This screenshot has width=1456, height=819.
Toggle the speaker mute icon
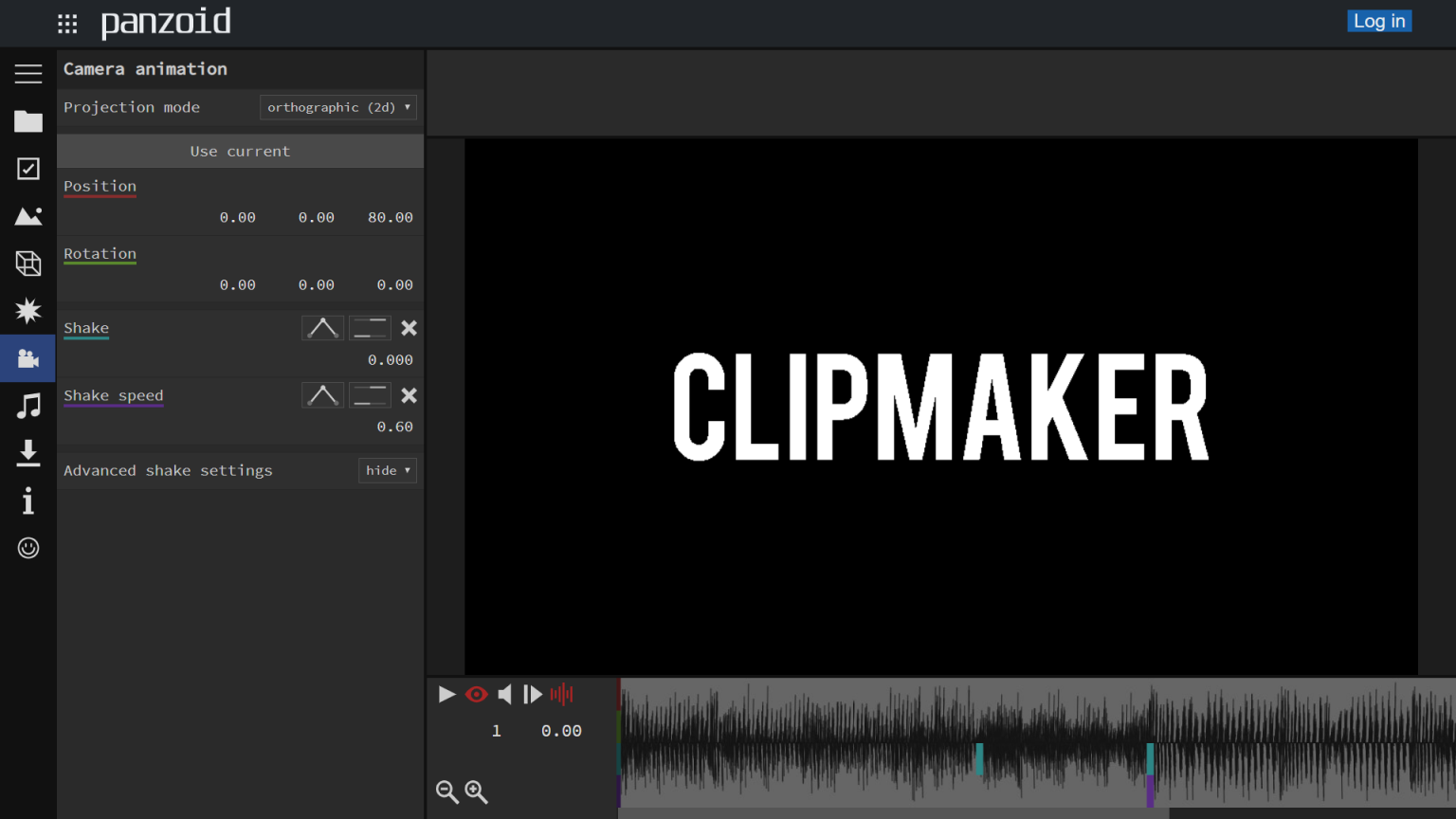coord(505,695)
